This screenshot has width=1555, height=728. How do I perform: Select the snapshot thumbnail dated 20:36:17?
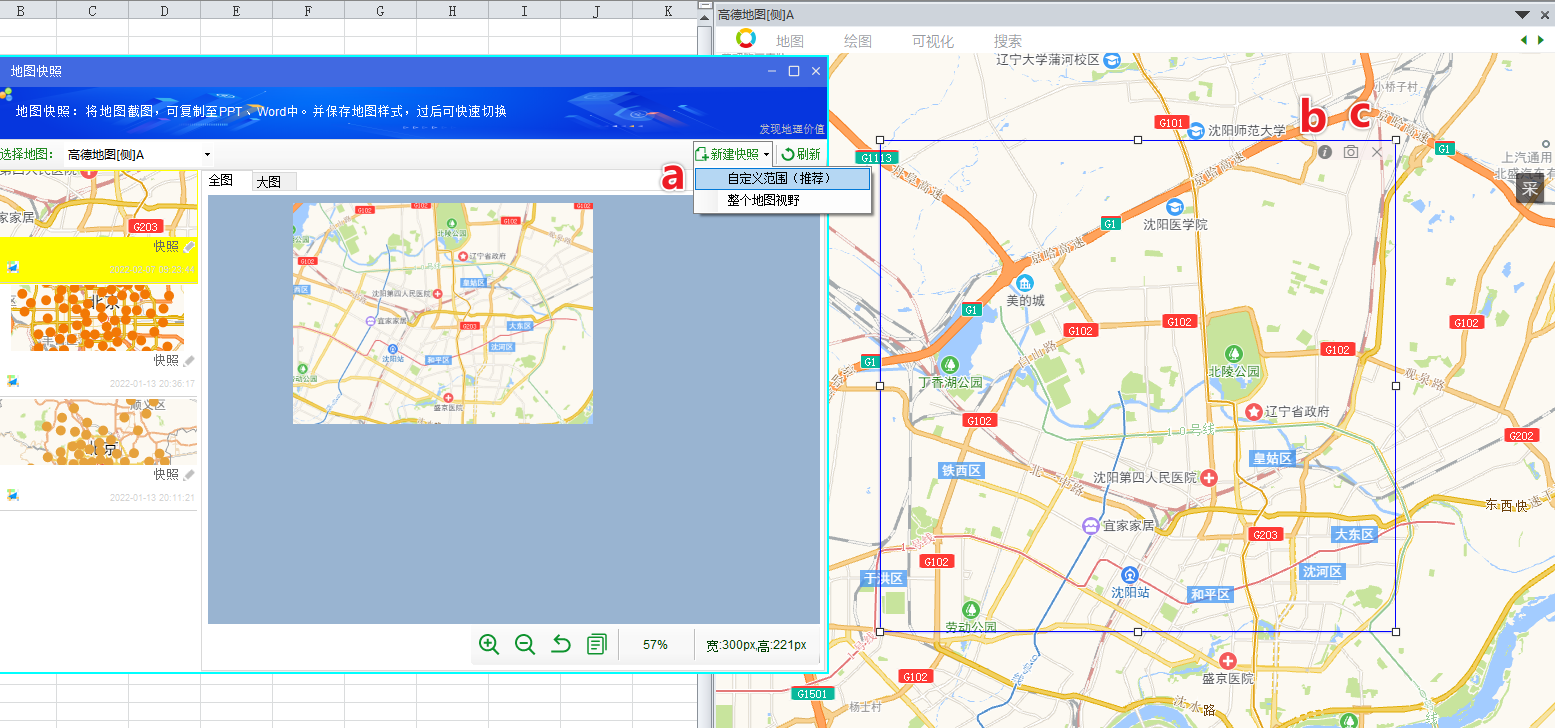click(x=97, y=317)
